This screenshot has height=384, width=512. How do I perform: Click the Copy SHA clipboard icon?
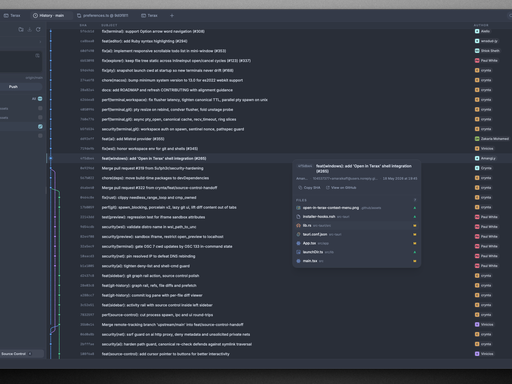point(300,188)
